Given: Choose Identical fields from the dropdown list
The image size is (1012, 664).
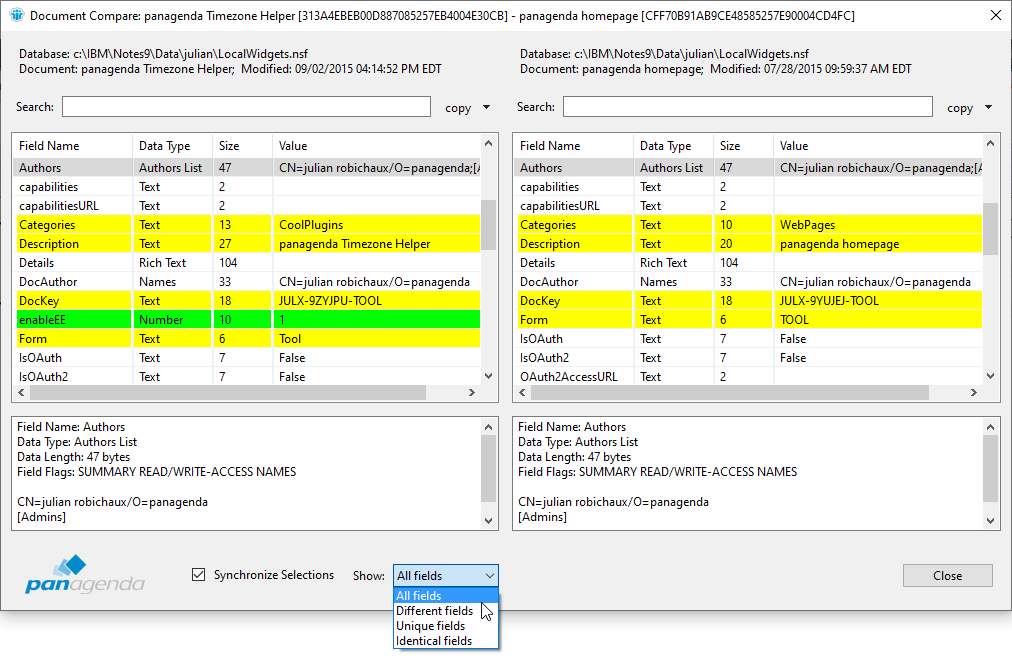Looking at the screenshot, I should (445, 641).
